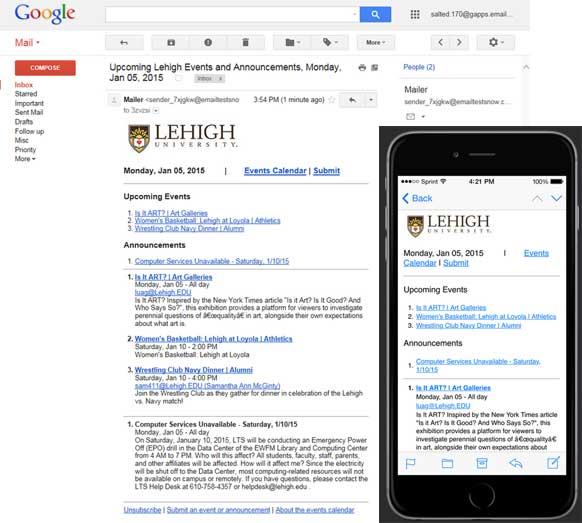The height and width of the screenshot is (523, 582).
Task: Open the Events Calendar link in the email
Action: click(275, 171)
